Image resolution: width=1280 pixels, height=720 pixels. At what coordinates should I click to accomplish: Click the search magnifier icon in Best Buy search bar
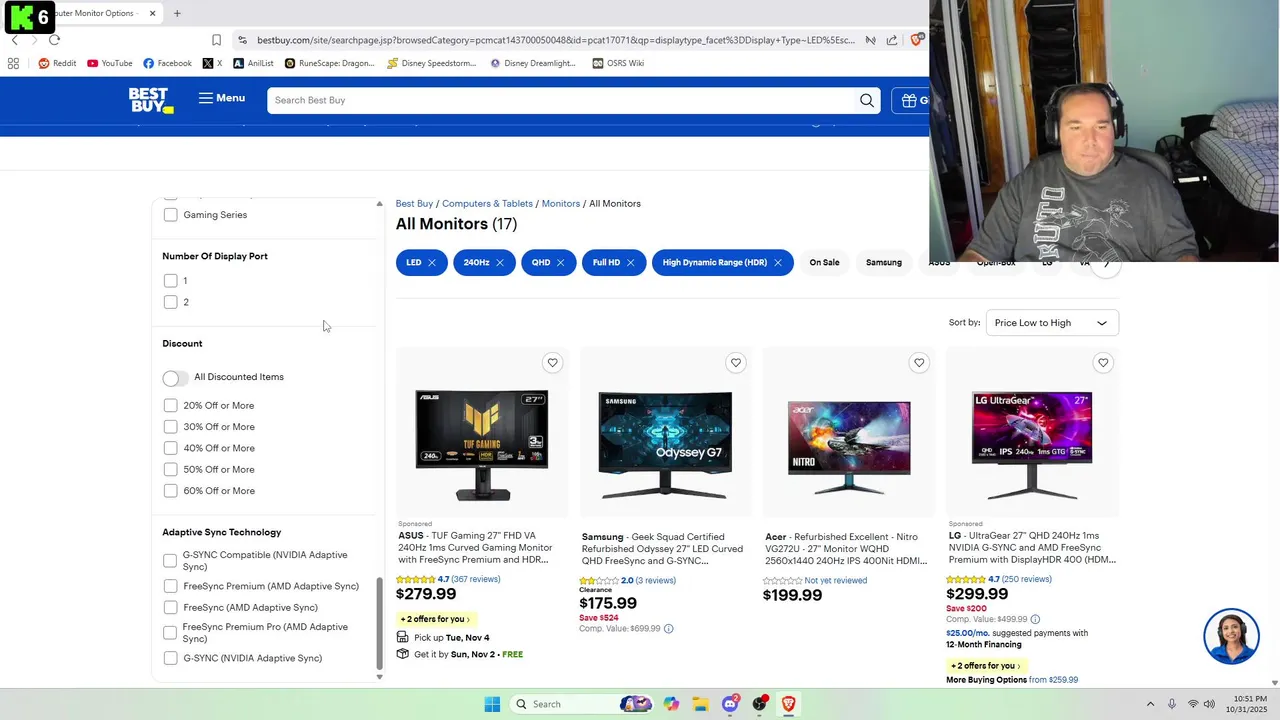pyautogui.click(x=867, y=100)
